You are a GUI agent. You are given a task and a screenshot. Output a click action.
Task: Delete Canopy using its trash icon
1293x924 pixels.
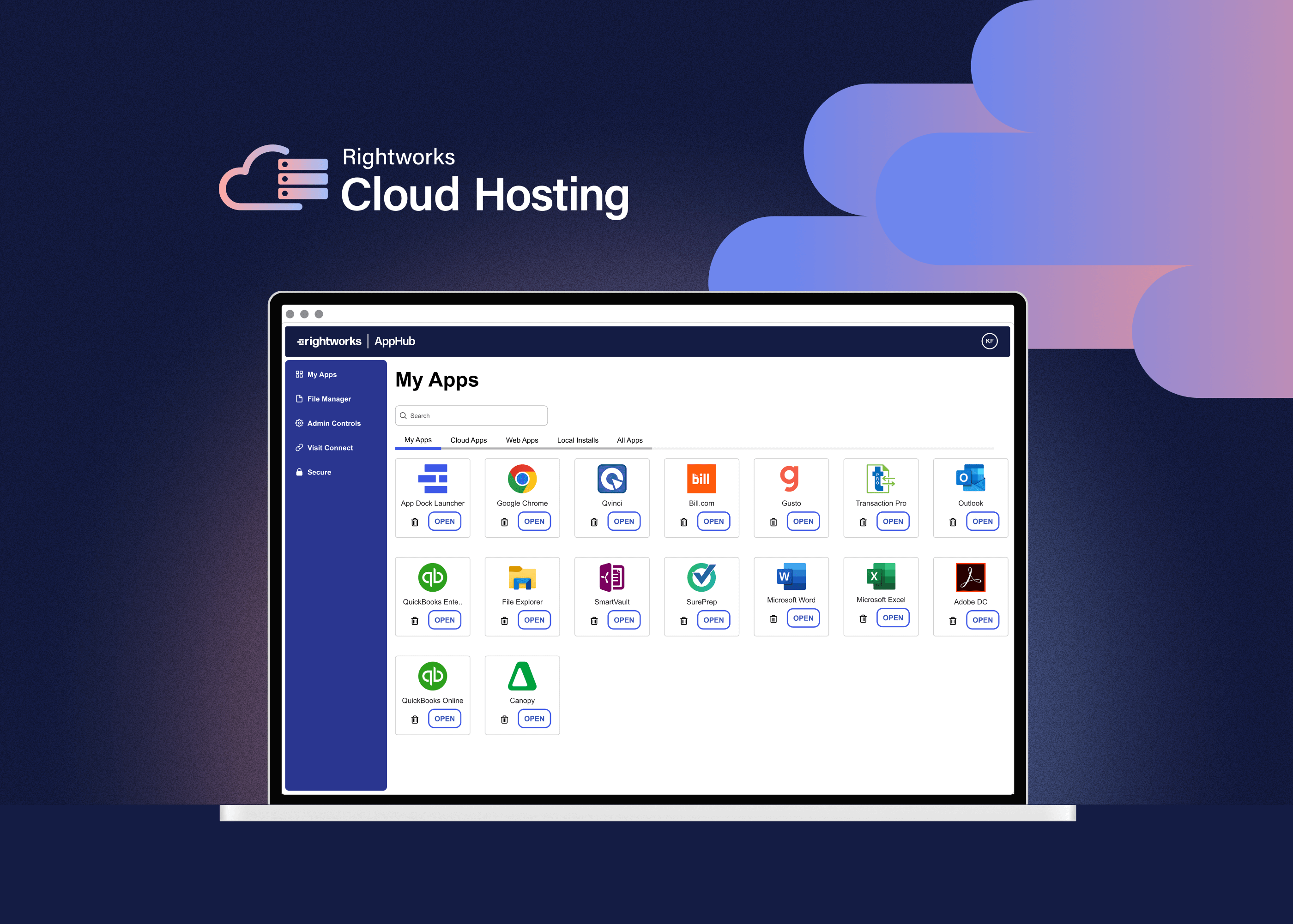(504, 719)
